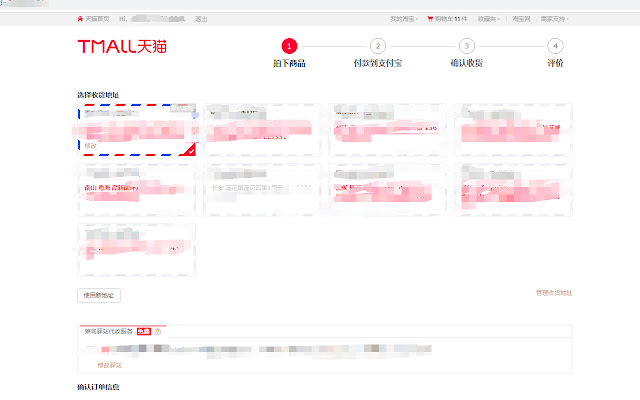640x400 pixels.
Task: Tick the 菜鸟驿站 pickup station checkbox
Action: point(90,349)
